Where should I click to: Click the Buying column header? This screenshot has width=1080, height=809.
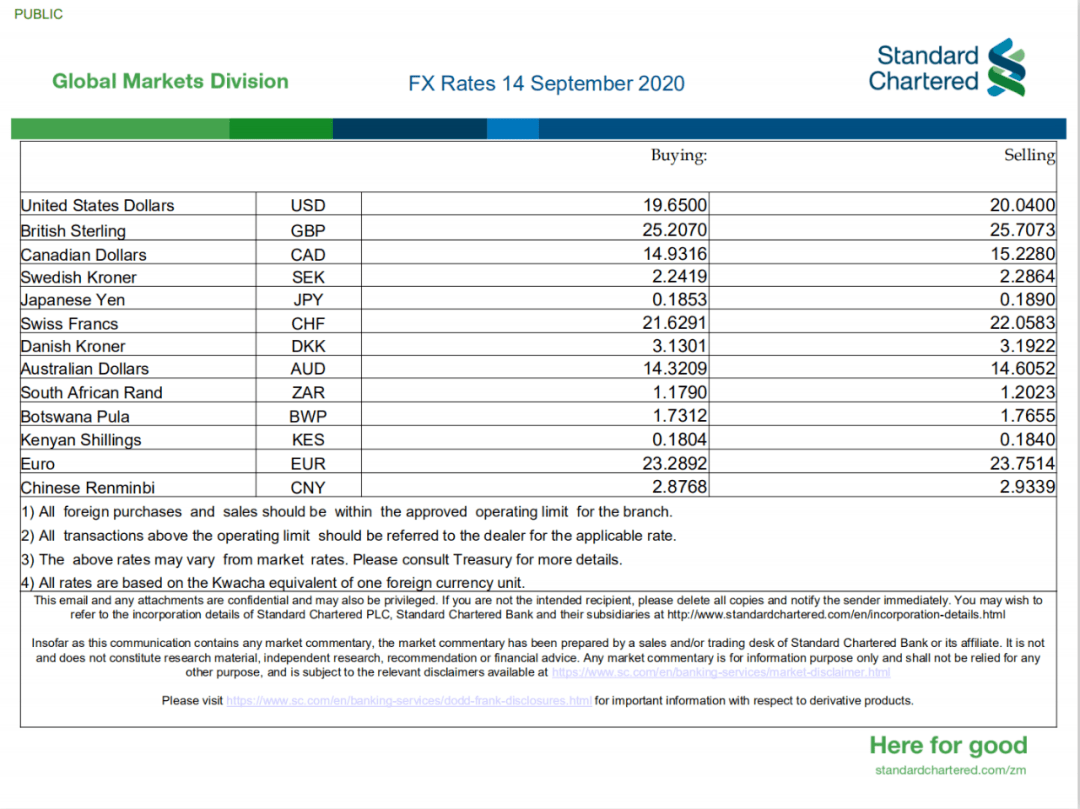coord(679,155)
